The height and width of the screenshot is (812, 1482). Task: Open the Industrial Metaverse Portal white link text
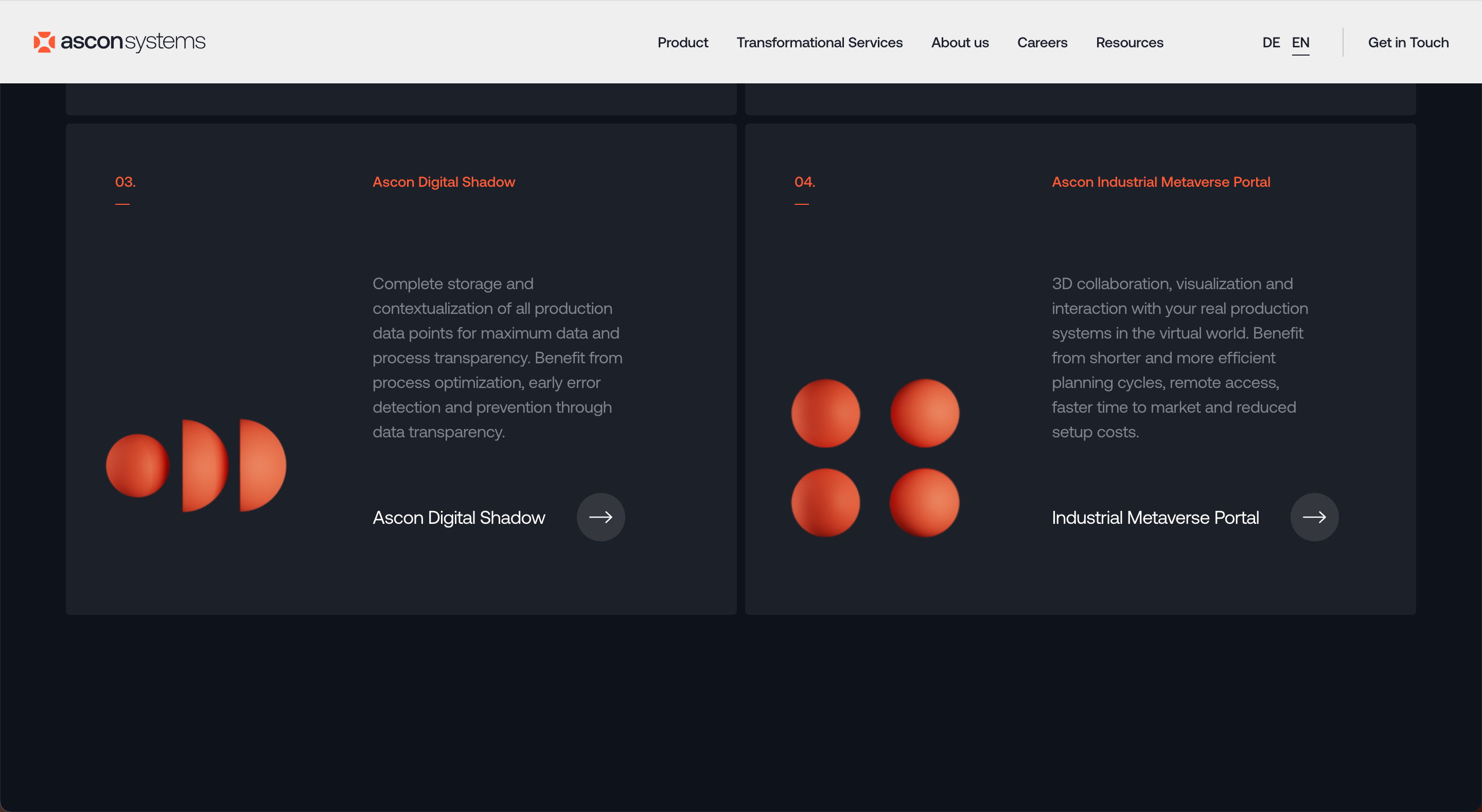(x=1155, y=517)
